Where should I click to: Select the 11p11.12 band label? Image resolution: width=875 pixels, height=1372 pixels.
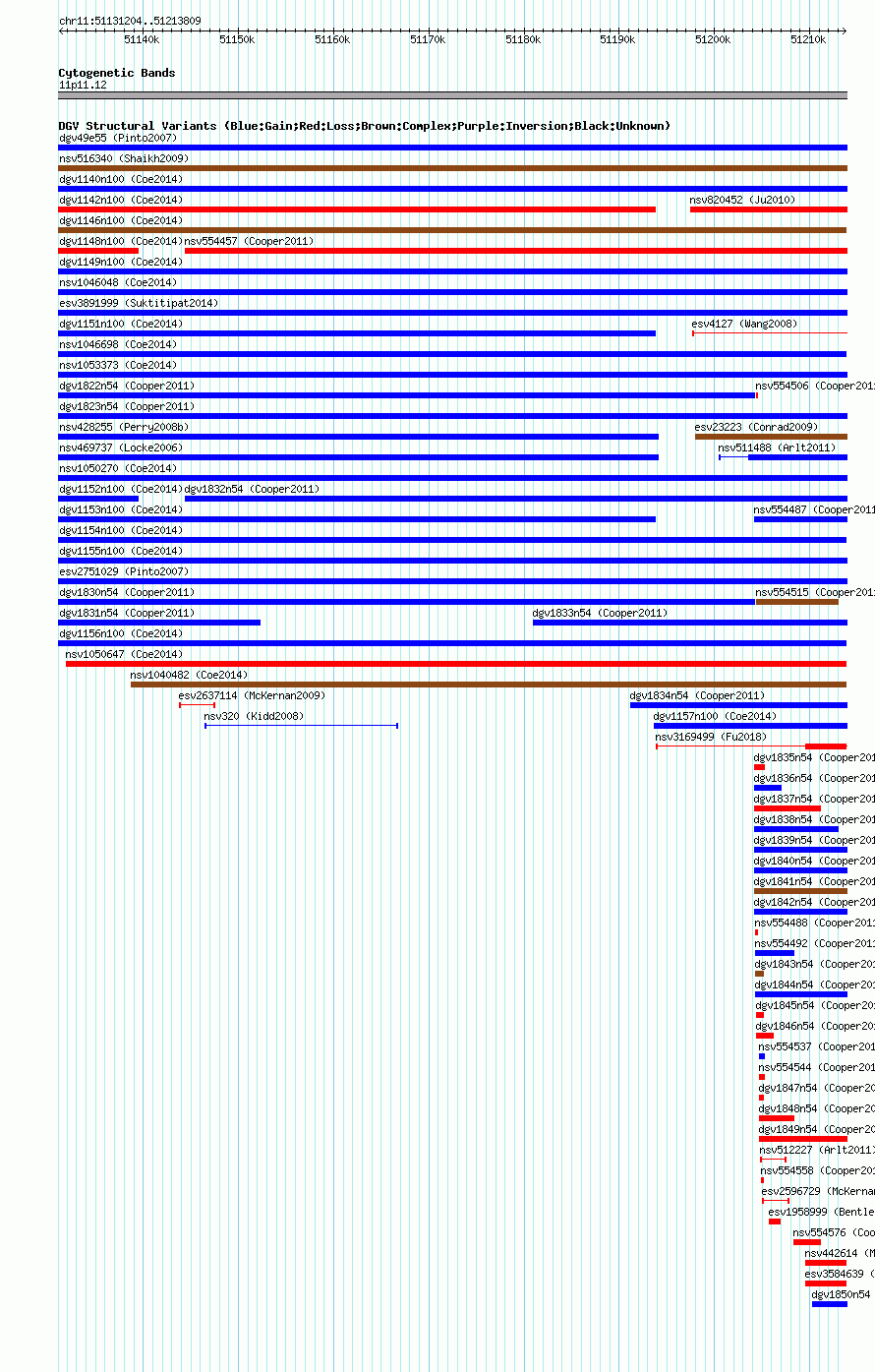[x=83, y=85]
